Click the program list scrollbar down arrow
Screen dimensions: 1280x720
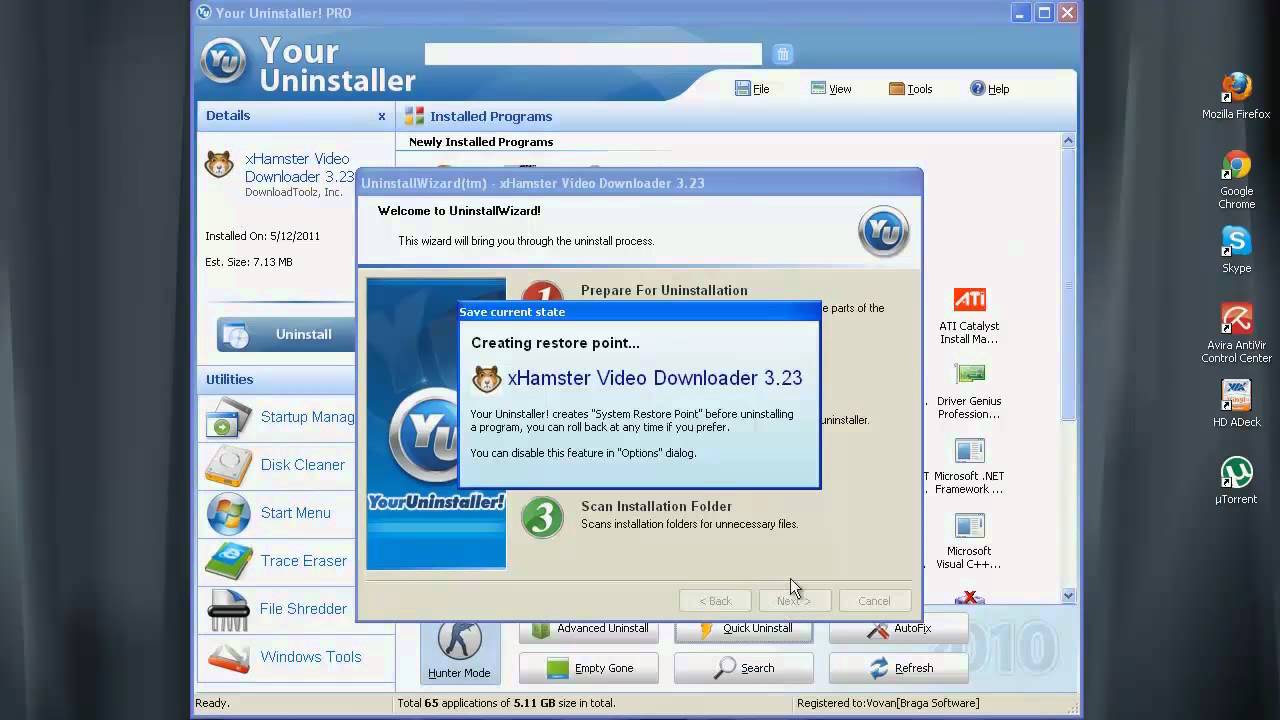(1068, 596)
